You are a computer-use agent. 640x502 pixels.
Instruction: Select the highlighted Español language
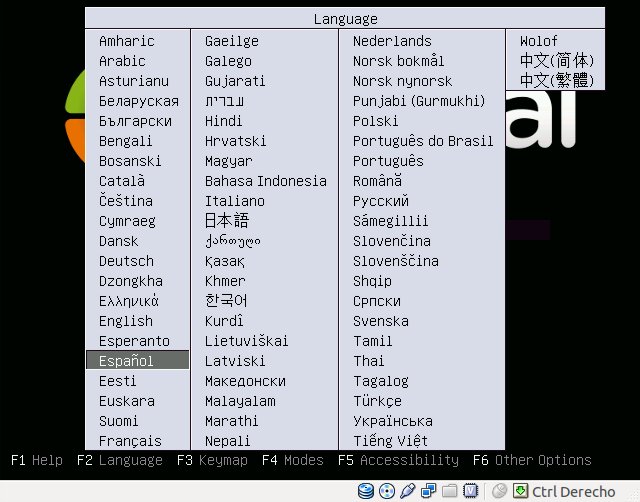[138, 360]
